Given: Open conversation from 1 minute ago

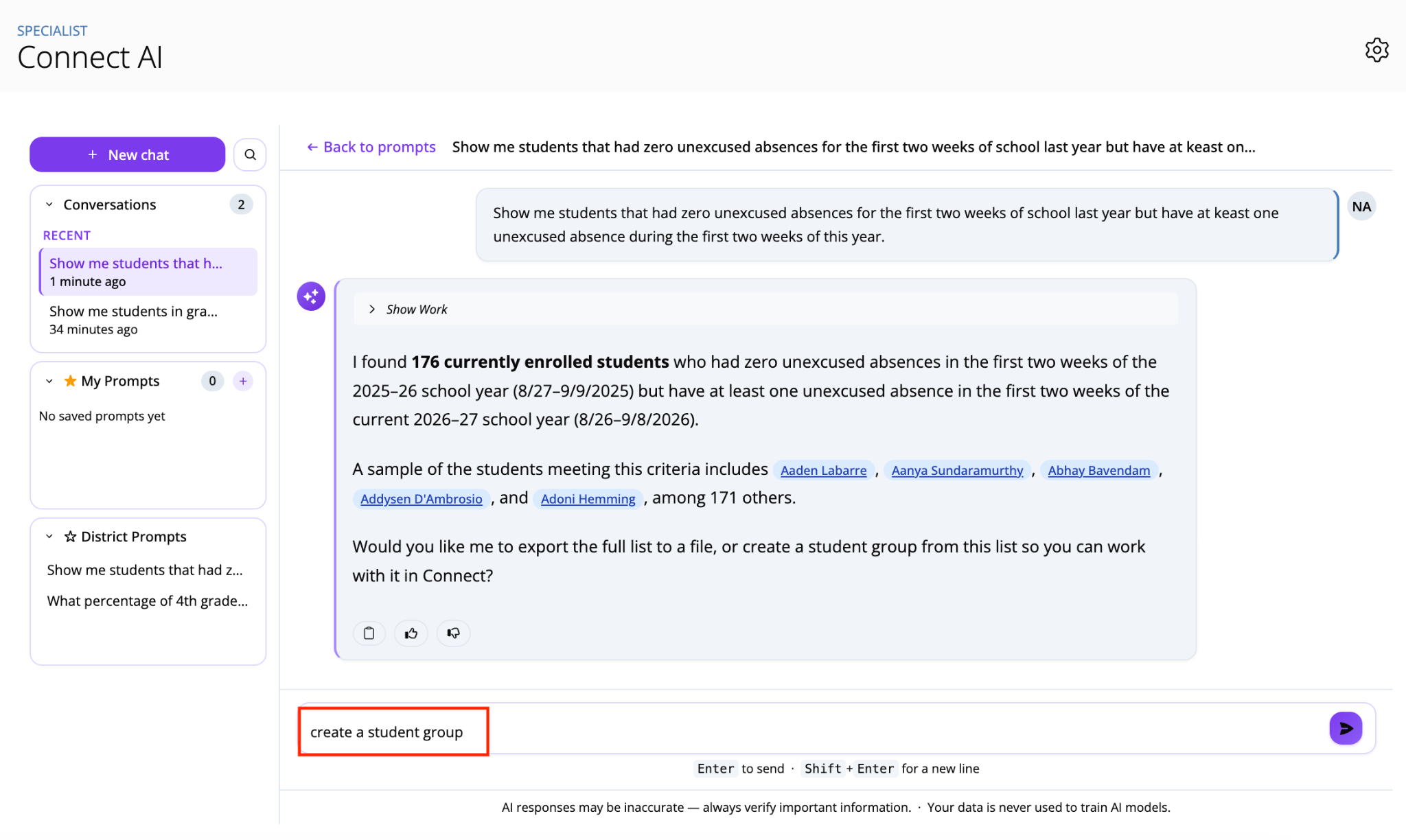Looking at the screenshot, I should pos(148,272).
